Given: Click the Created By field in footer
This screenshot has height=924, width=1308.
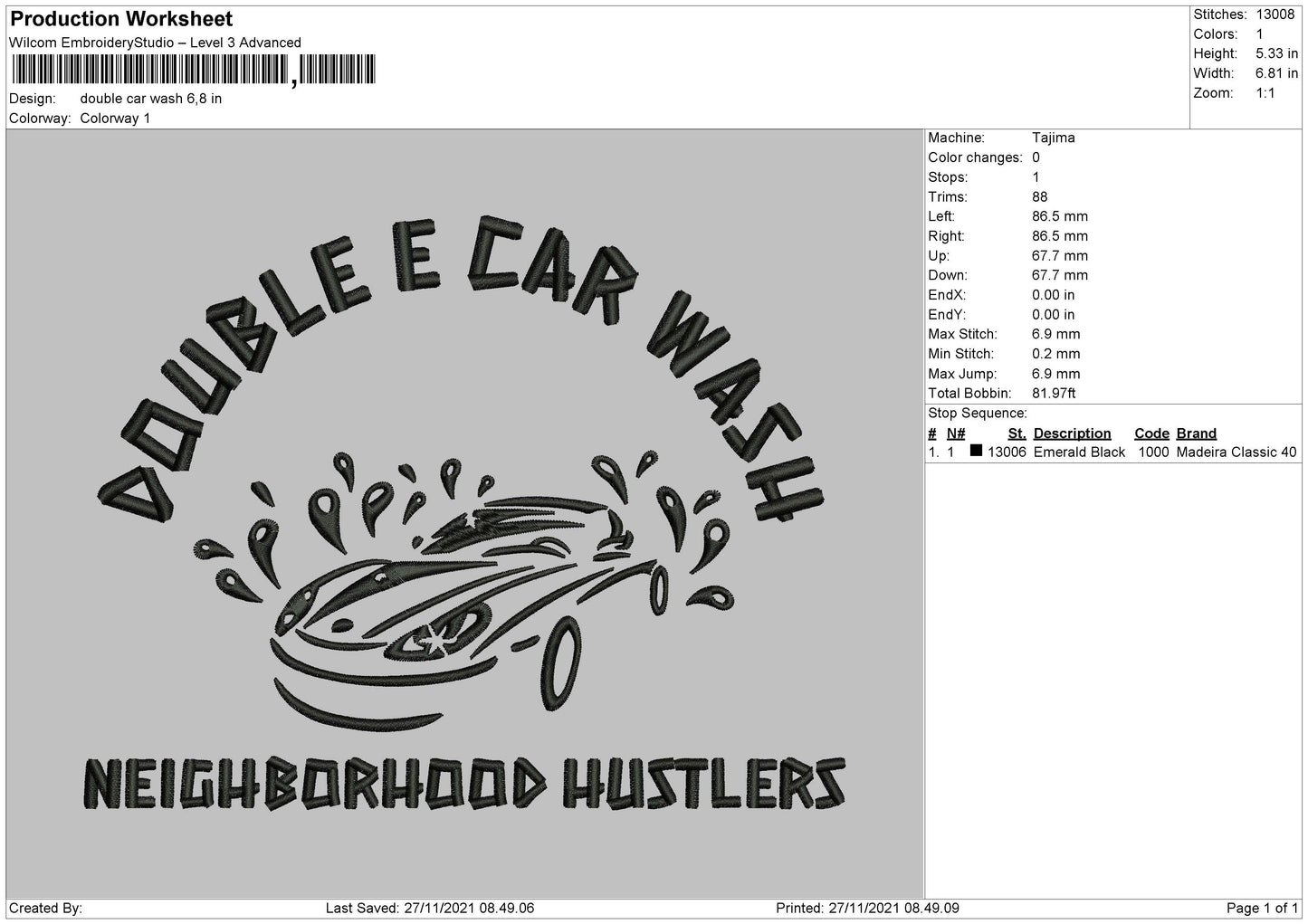Looking at the screenshot, I should (46, 909).
